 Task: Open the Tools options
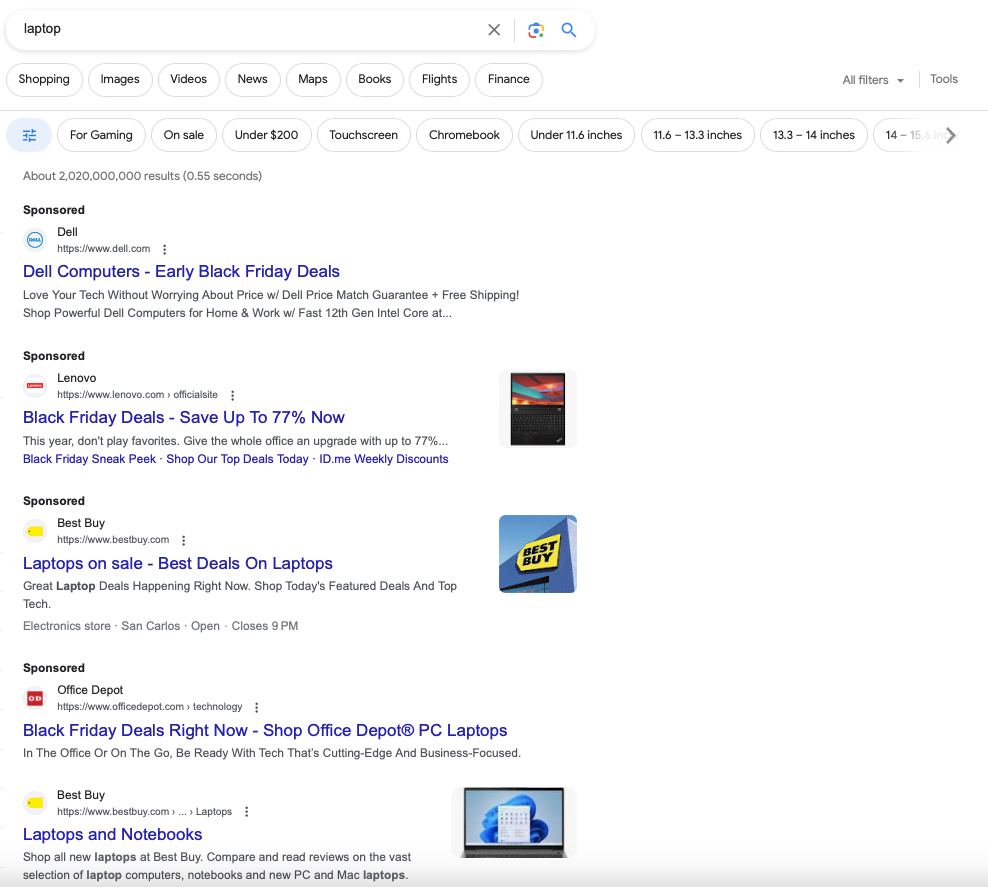[x=943, y=79]
